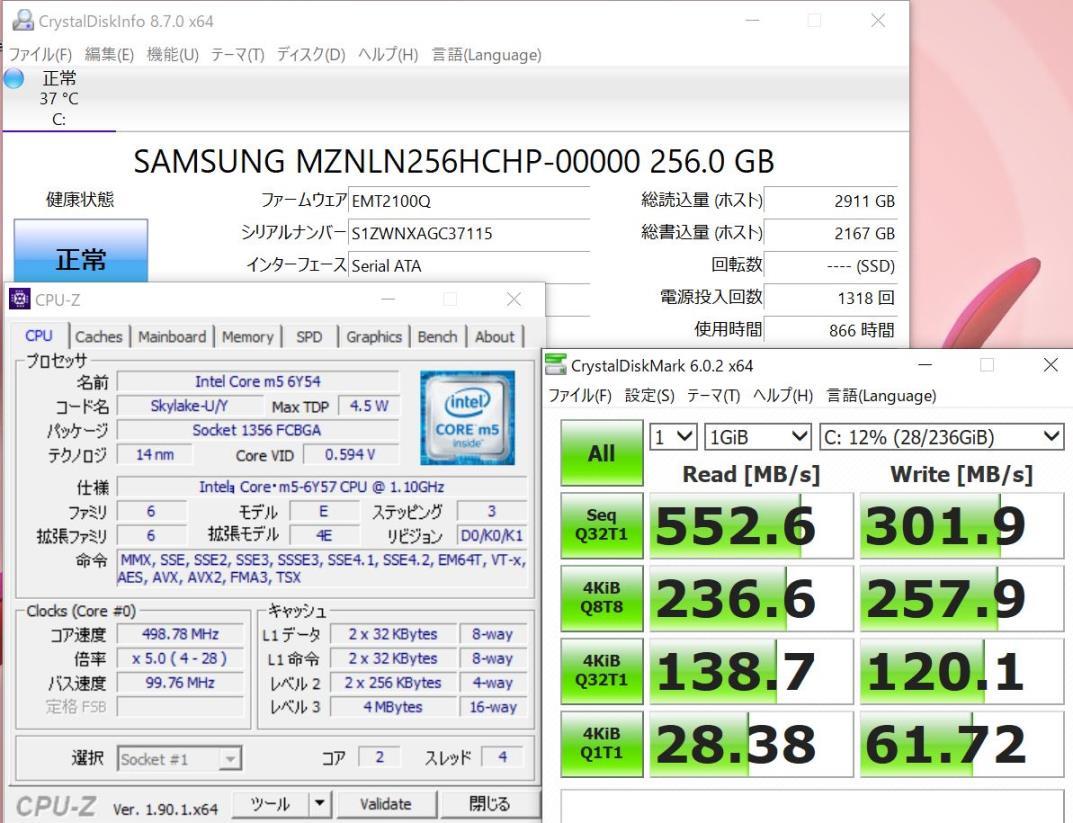Open テーマ(T) menu in CrystalDiskInfo
Screen dimensions: 1073x823
(237, 55)
